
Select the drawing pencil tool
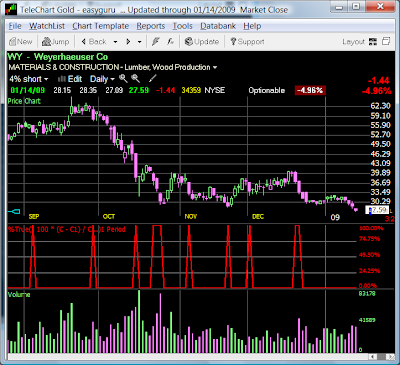152,79
